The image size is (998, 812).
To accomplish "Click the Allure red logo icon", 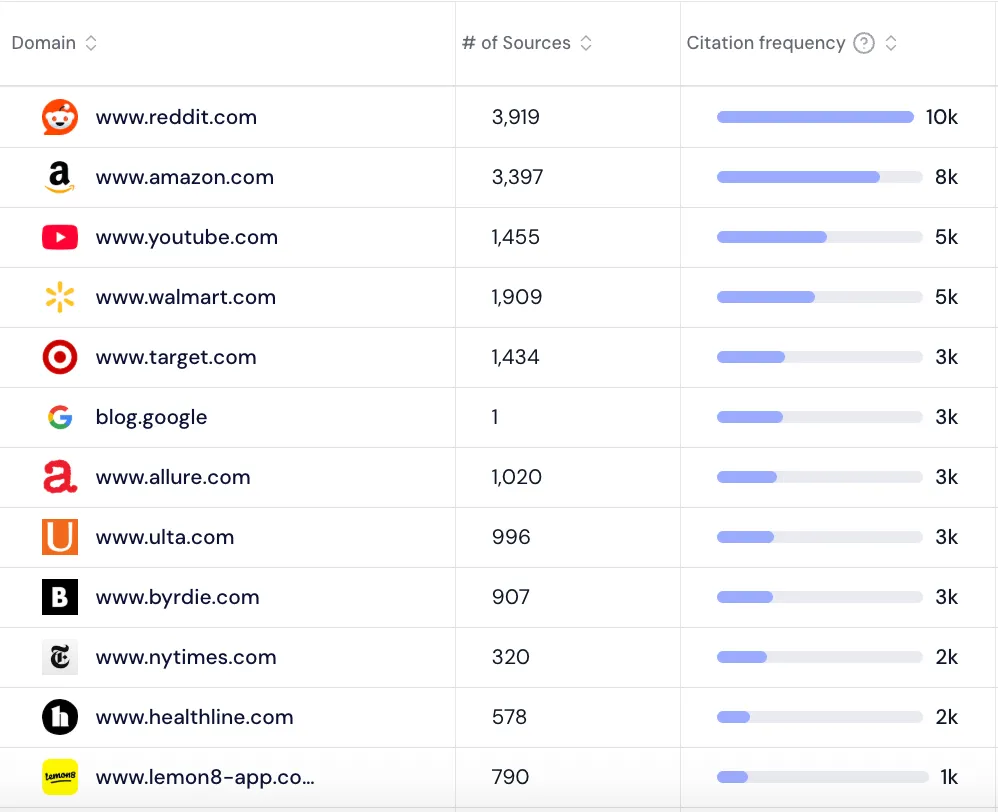I will [60, 477].
